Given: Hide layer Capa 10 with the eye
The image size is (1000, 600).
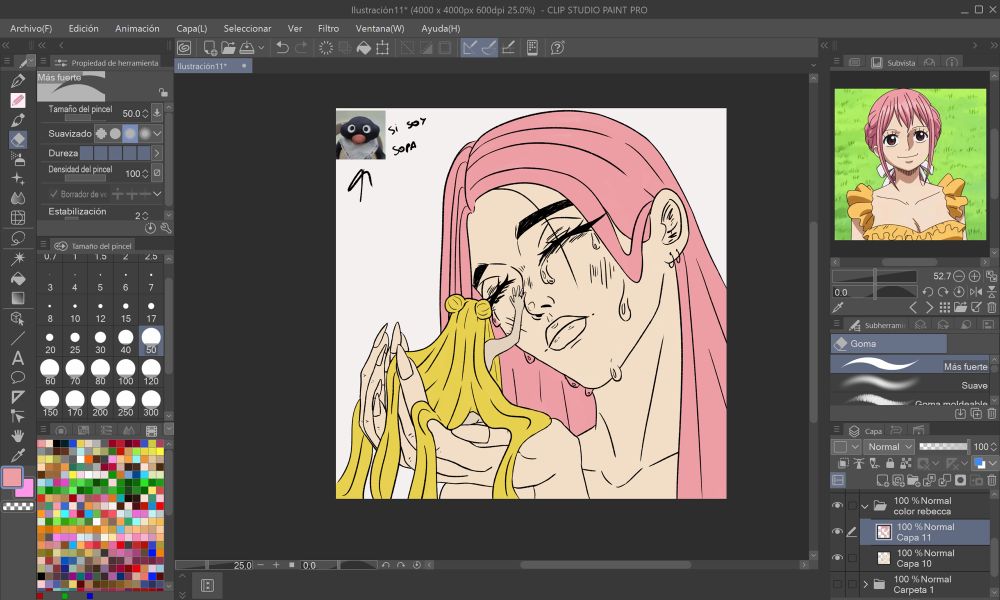Looking at the screenshot, I should 837,558.
